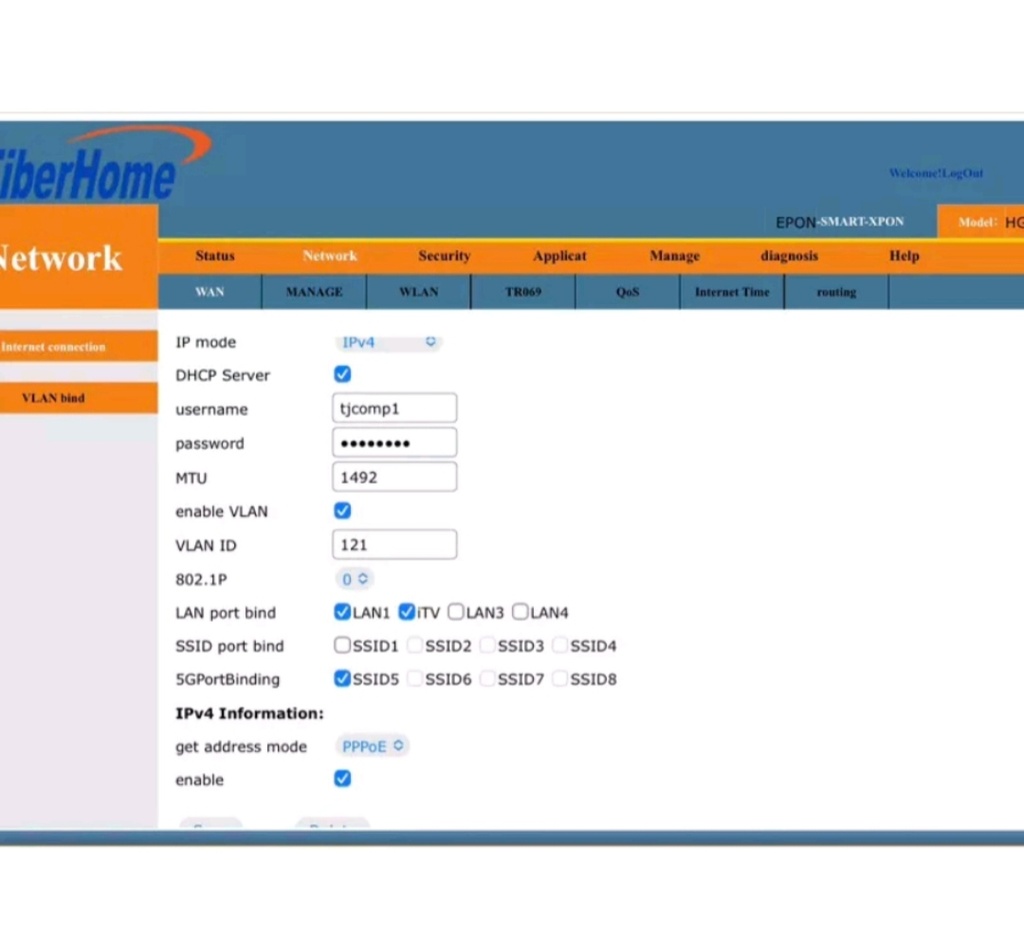The width and height of the screenshot is (1024, 945).
Task: Open the TR069 sub-tab
Action: pyautogui.click(x=523, y=292)
